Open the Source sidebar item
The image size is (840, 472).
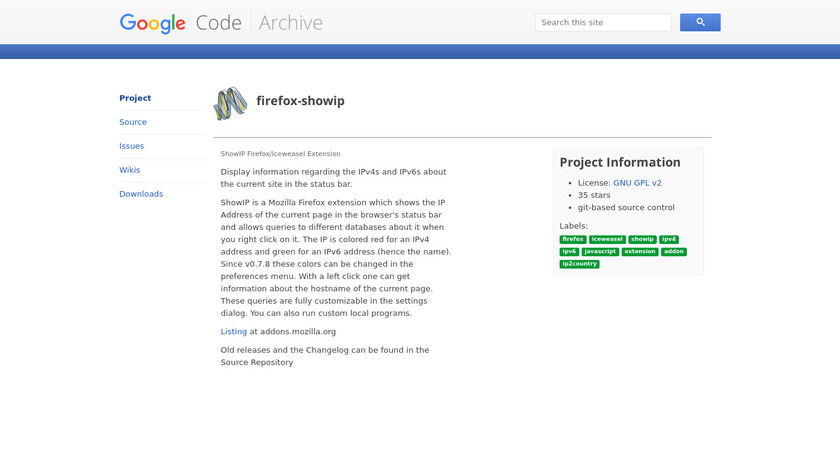133,122
